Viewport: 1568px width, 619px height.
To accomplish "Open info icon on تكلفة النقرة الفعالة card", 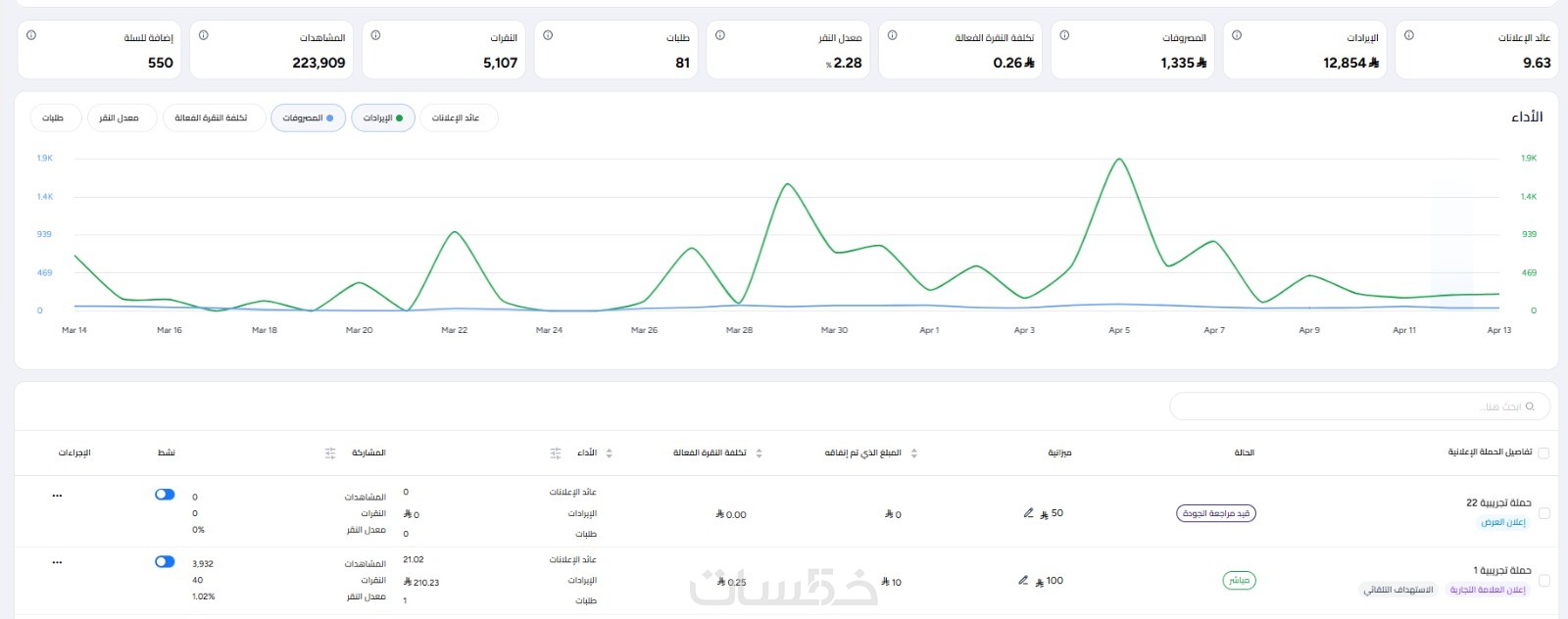I will point(892,35).
